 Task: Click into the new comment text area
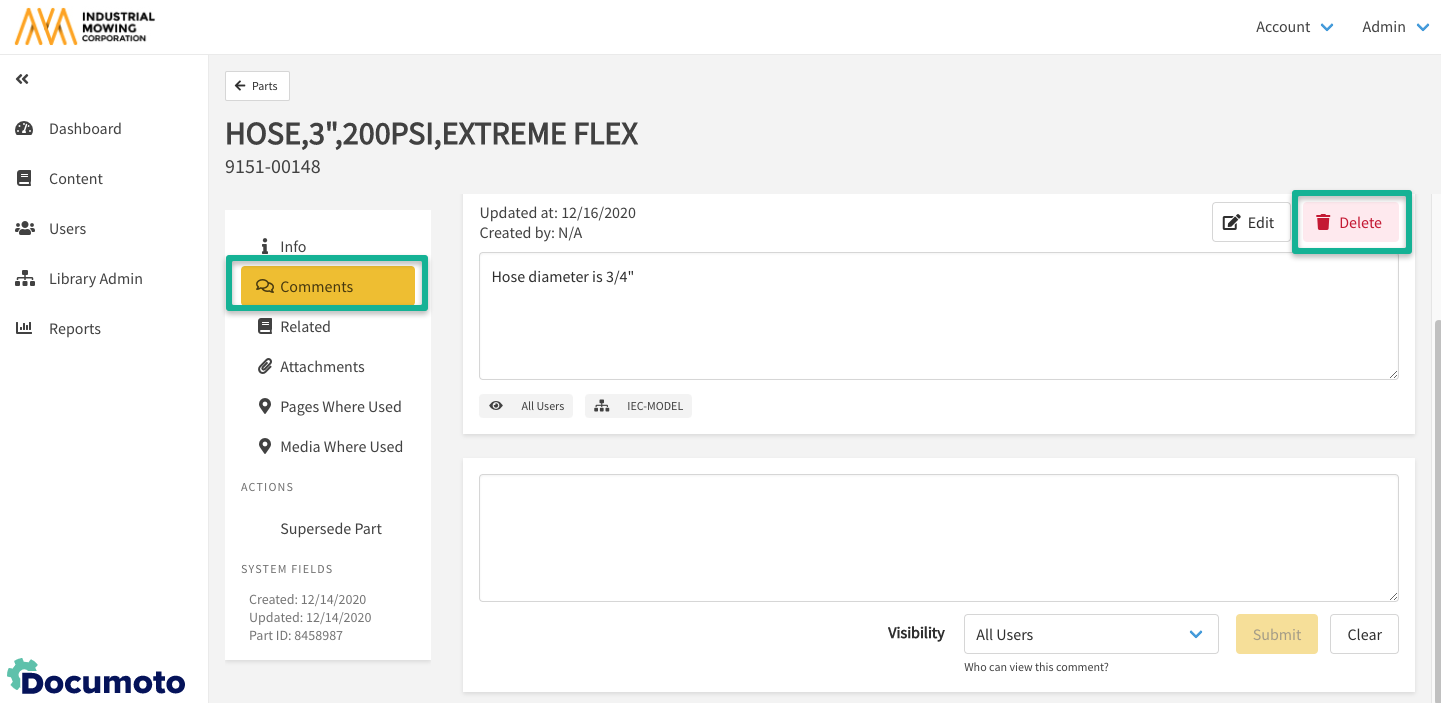[938, 538]
